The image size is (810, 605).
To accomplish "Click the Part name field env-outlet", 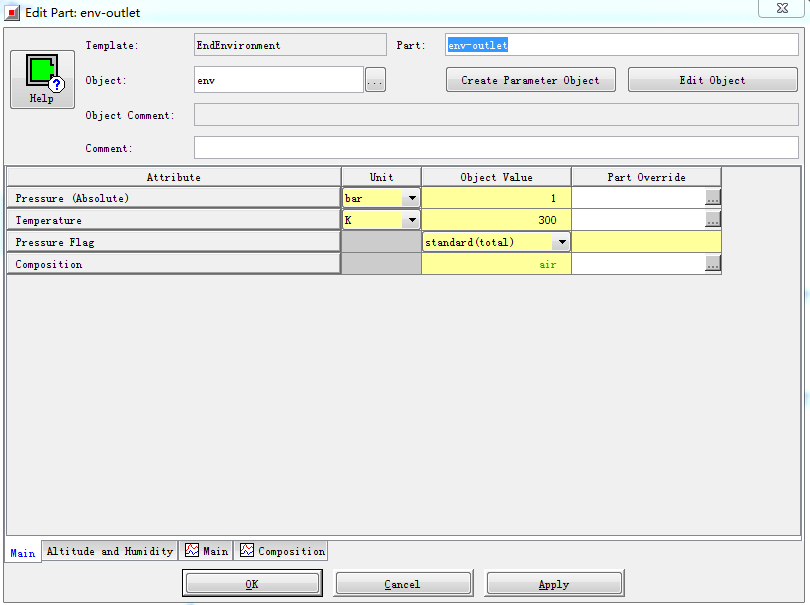I will [620, 45].
